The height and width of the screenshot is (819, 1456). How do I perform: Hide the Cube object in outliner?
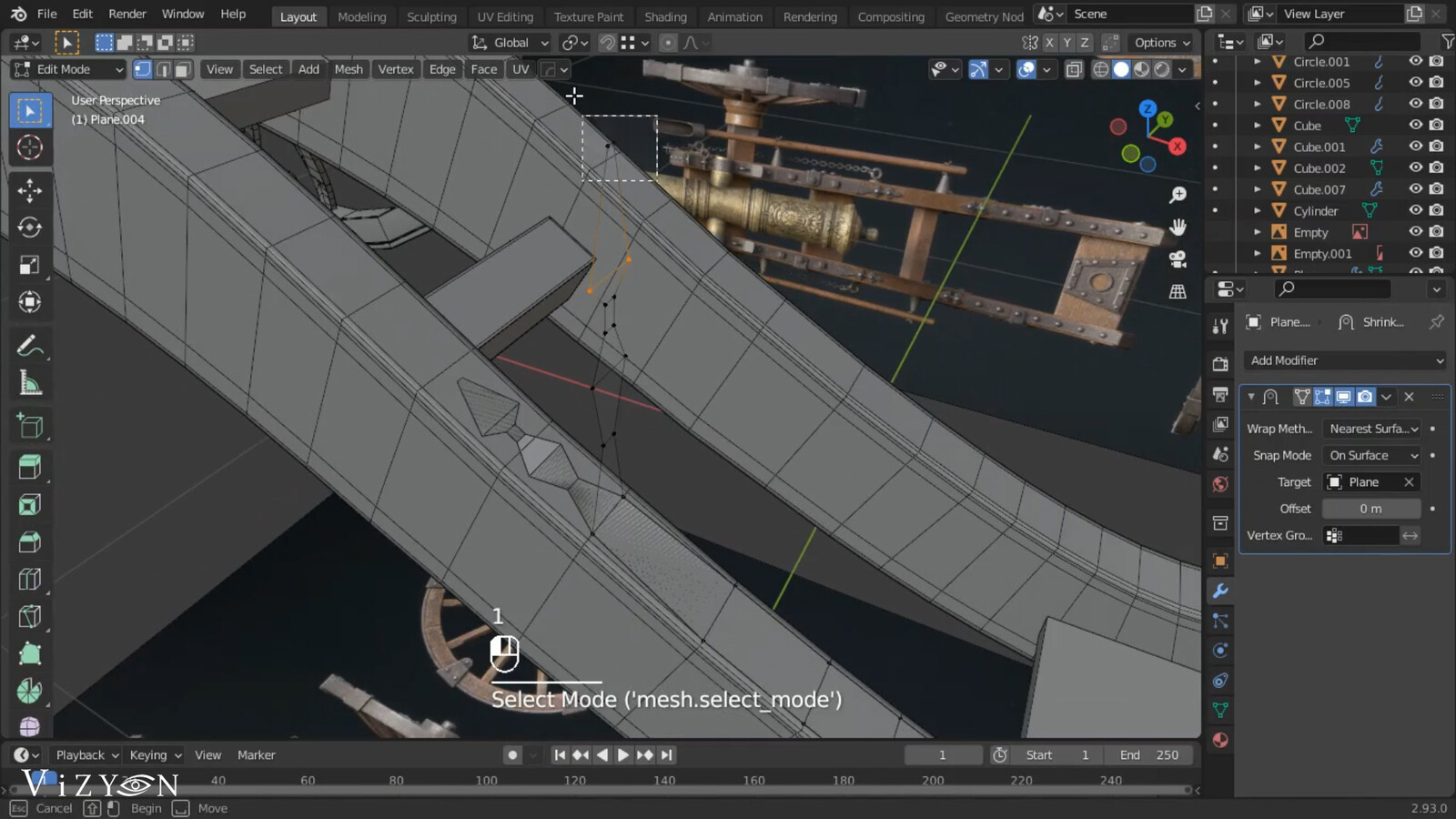(1416, 125)
